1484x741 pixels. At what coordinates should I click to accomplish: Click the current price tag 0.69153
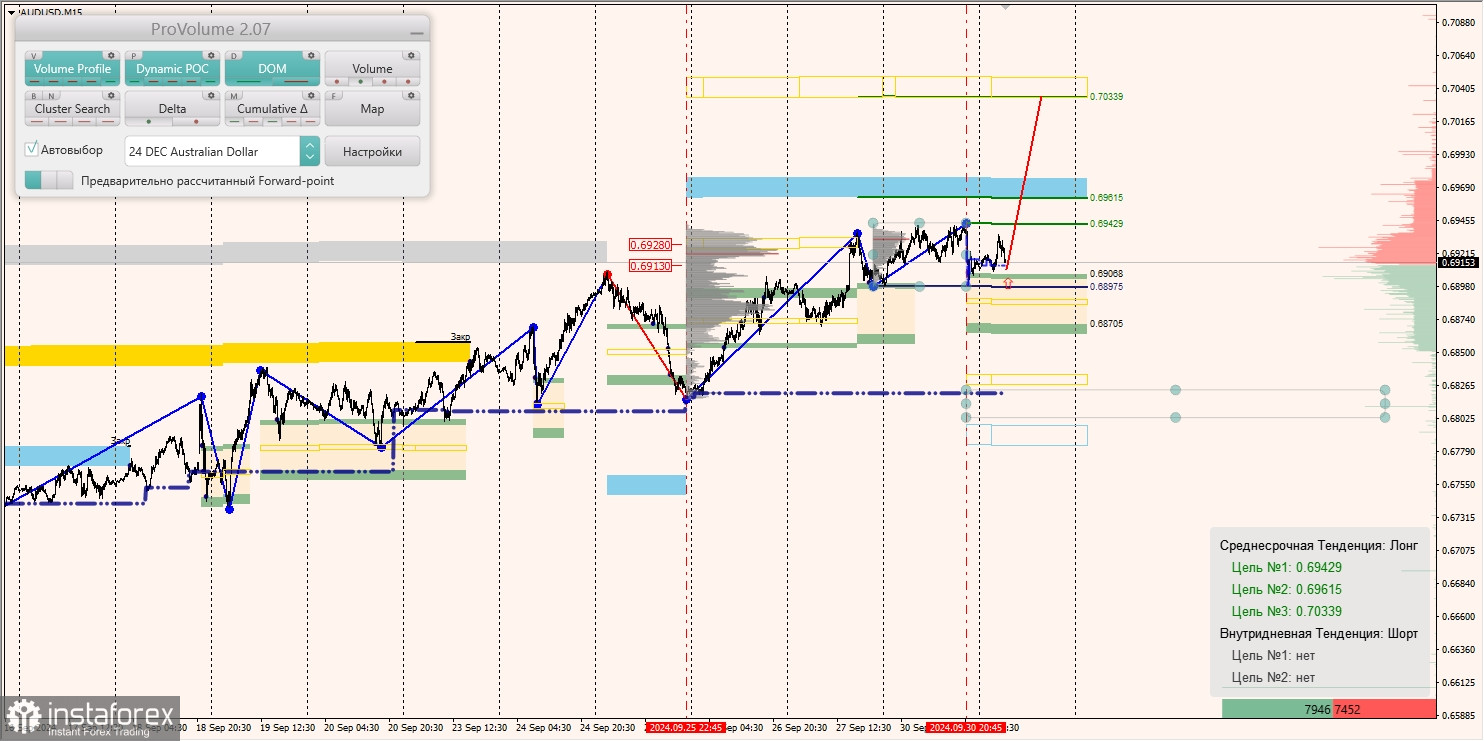click(1458, 262)
